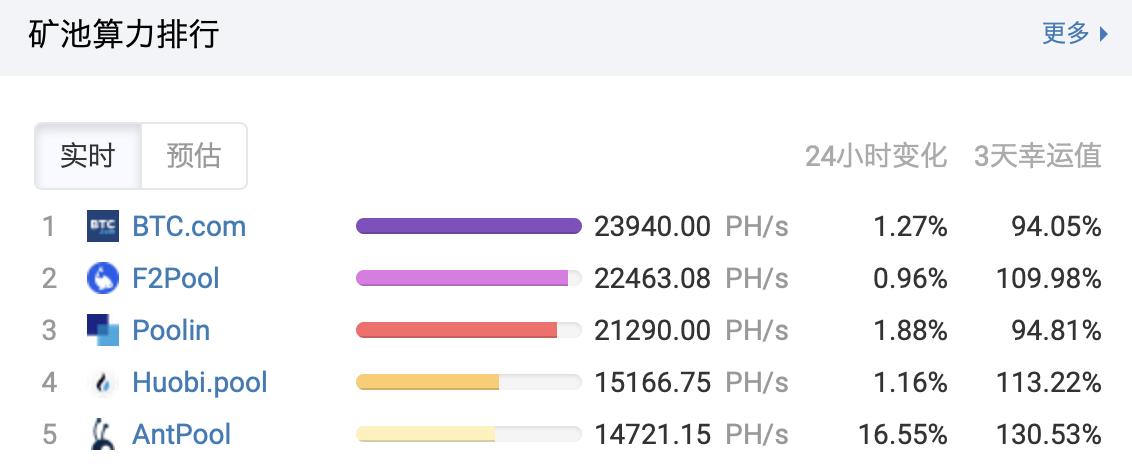Click the AntPool ant logo icon
This screenshot has width=1132, height=466.
tap(103, 434)
